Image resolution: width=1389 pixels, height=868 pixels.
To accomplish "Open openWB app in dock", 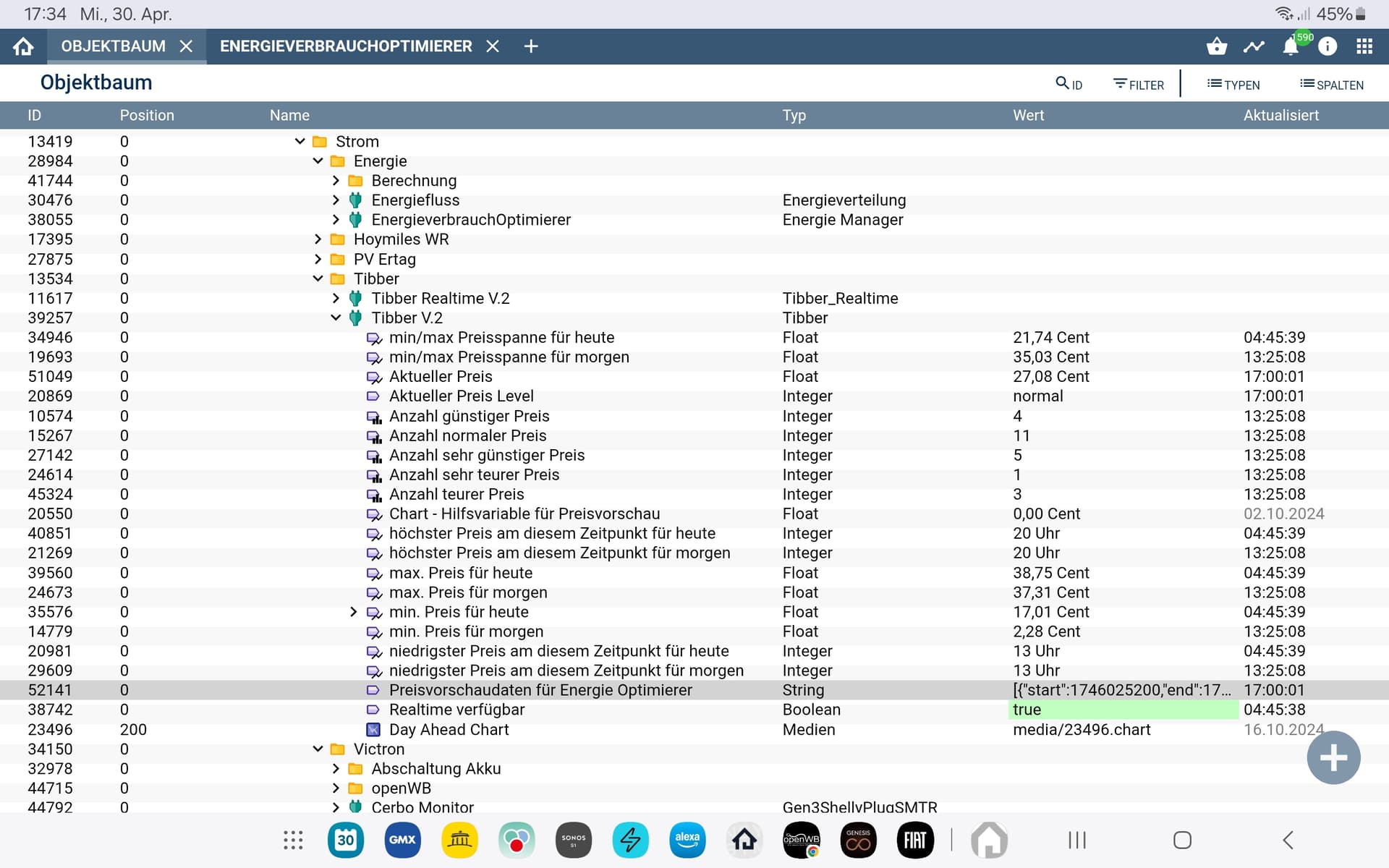I will pos(802,840).
